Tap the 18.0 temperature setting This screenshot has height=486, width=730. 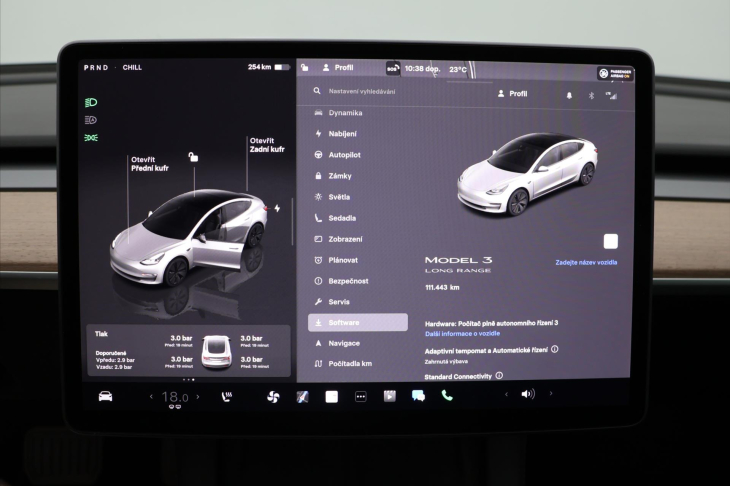pos(175,397)
